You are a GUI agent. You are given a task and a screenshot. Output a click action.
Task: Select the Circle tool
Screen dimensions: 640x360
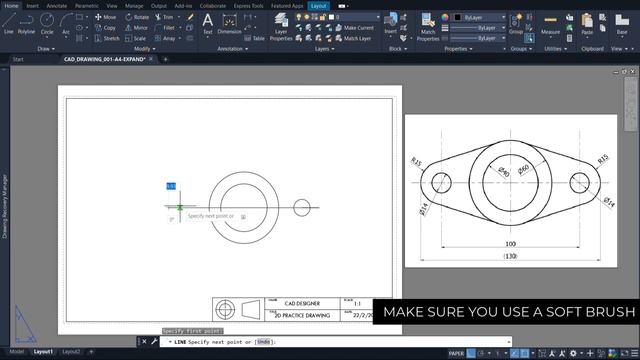[47, 23]
